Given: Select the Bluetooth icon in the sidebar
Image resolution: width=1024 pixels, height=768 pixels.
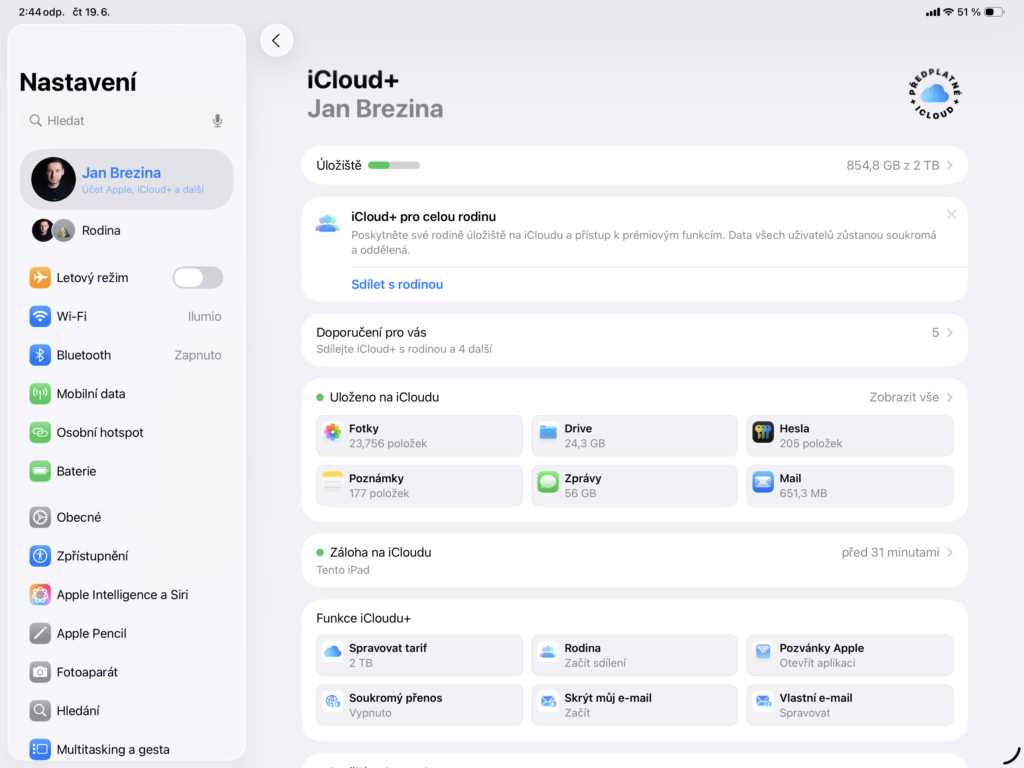Looking at the screenshot, I should (39, 355).
